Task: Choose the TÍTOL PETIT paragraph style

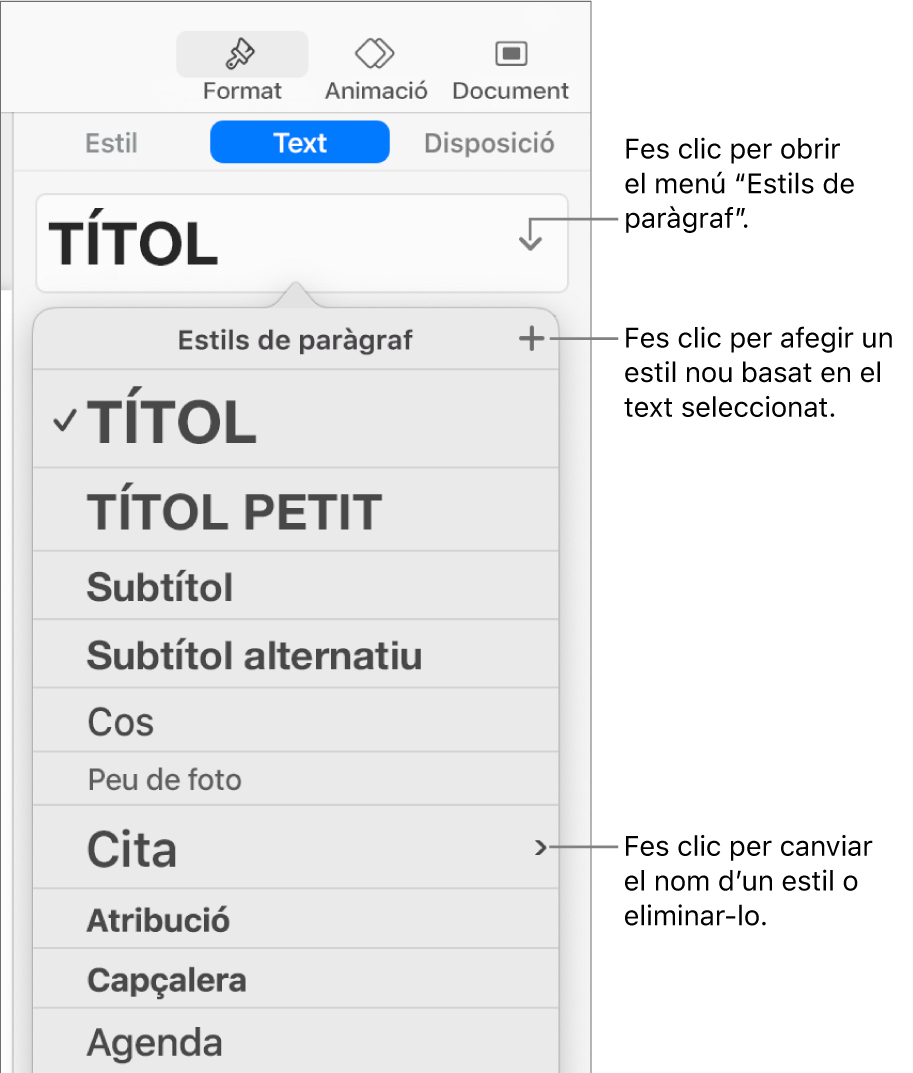Action: (235, 512)
